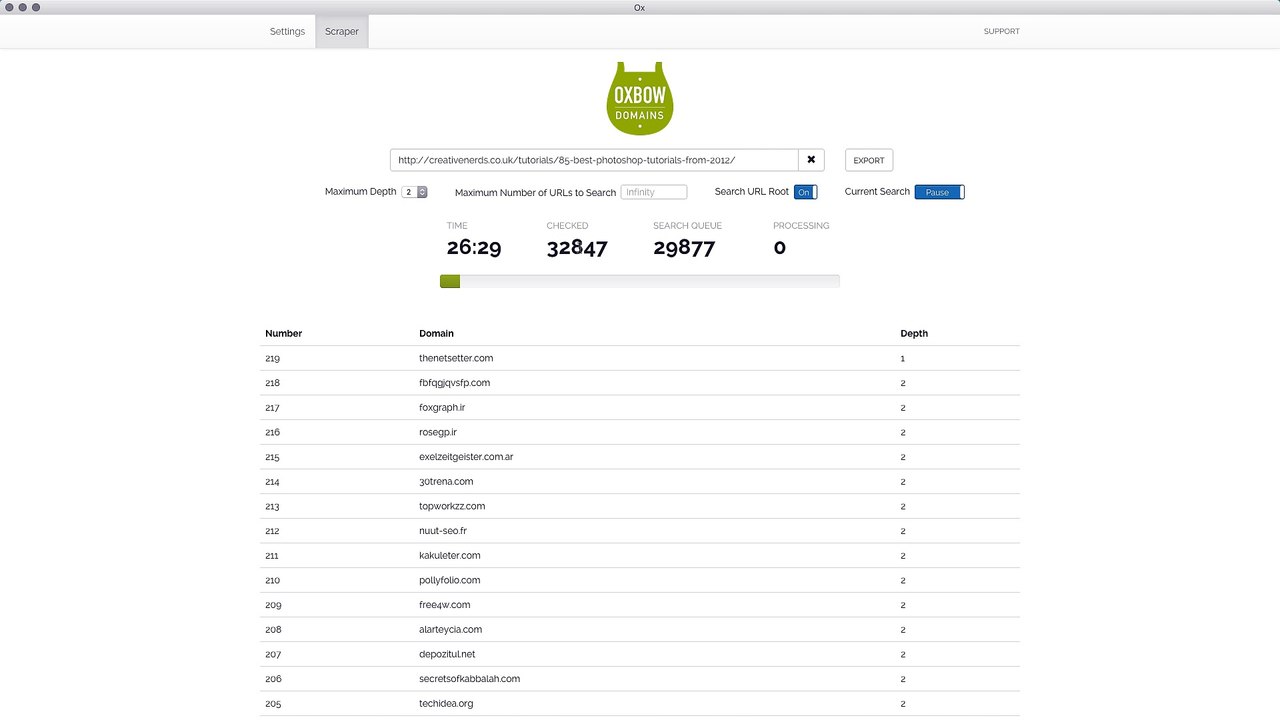Click topworkzz.com entry
This screenshot has width=1280, height=720.
click(452, 506)
